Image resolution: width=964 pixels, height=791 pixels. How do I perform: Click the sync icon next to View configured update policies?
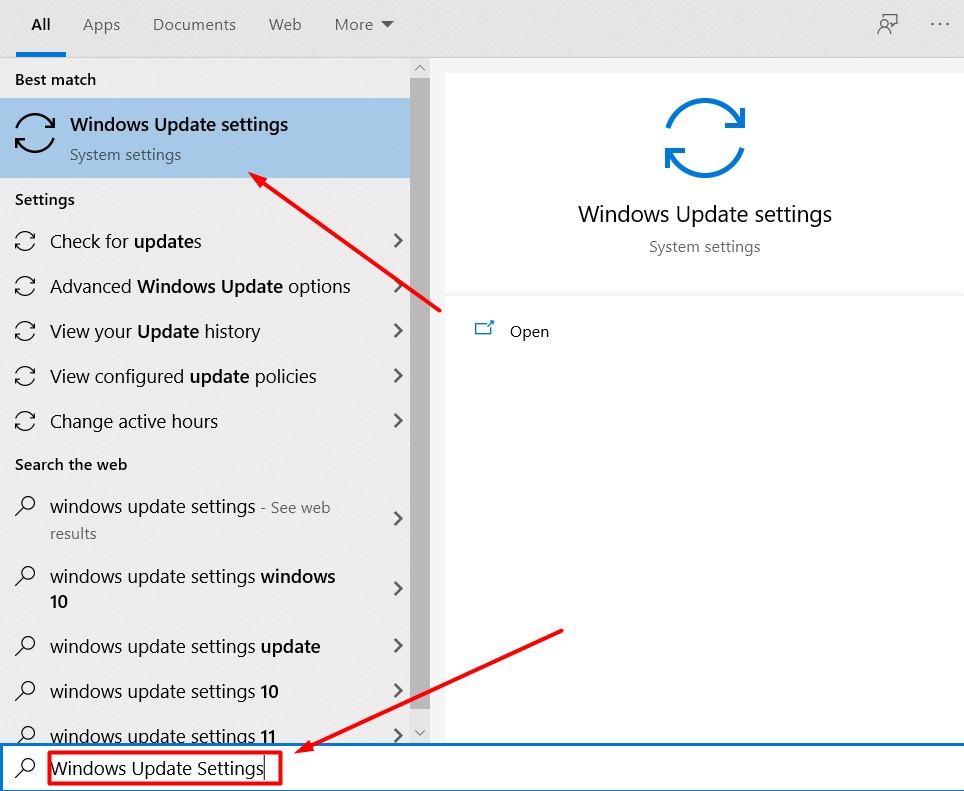(x=25, y=376)
